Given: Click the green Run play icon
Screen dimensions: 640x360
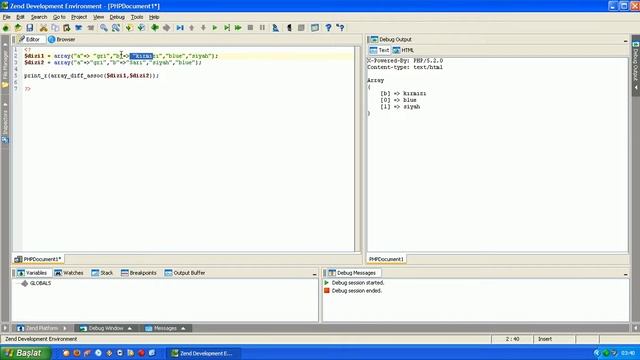Looking at the screenshot, I should click(x=215, y=28).
